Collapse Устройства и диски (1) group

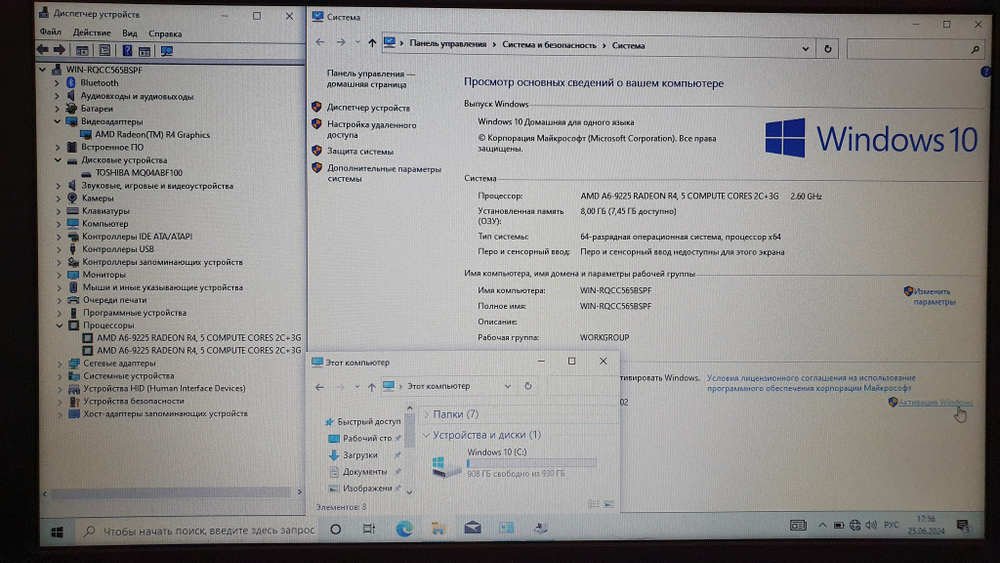tap(427, 435)
